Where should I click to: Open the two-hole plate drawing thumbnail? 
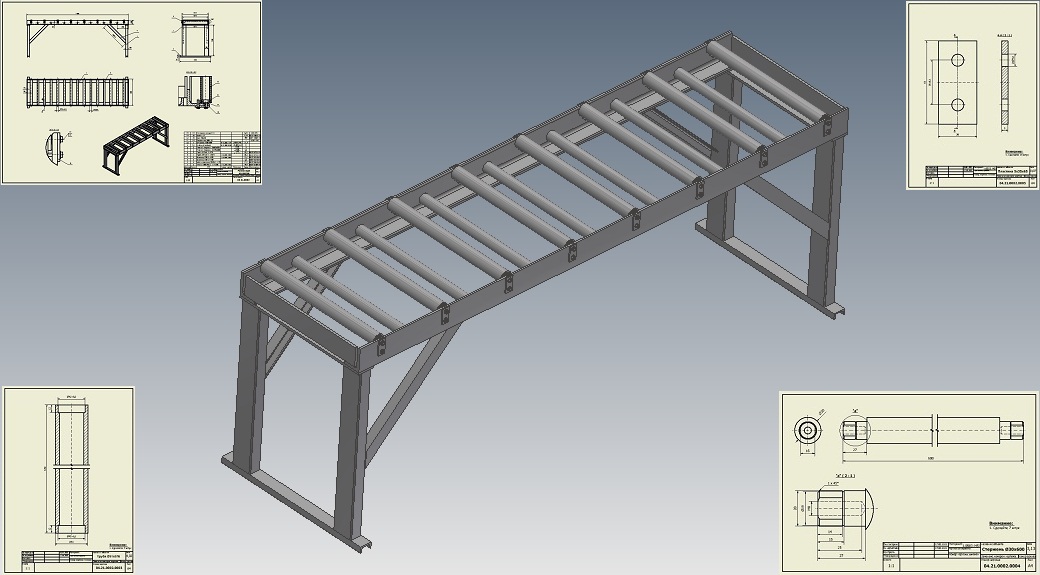pyautogui.click(x=972, y=96)
